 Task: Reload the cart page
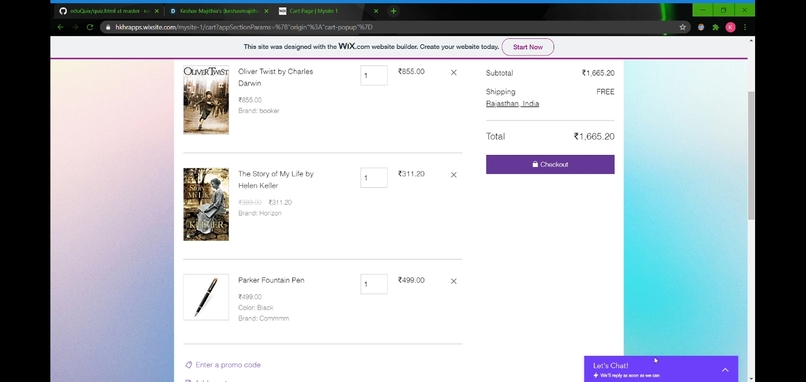tap(89, 27)
